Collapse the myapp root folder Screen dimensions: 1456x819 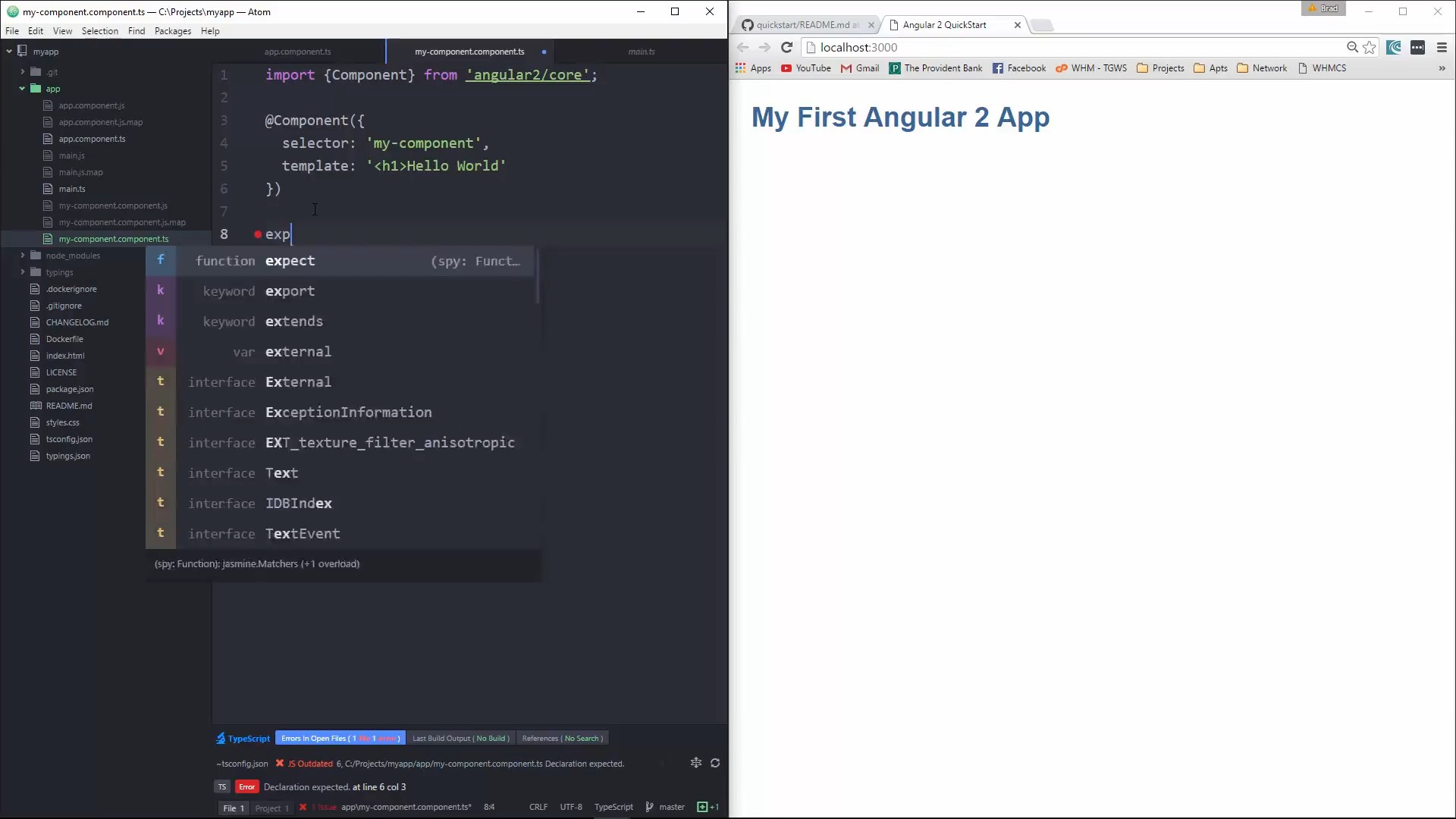coord(9,52)
